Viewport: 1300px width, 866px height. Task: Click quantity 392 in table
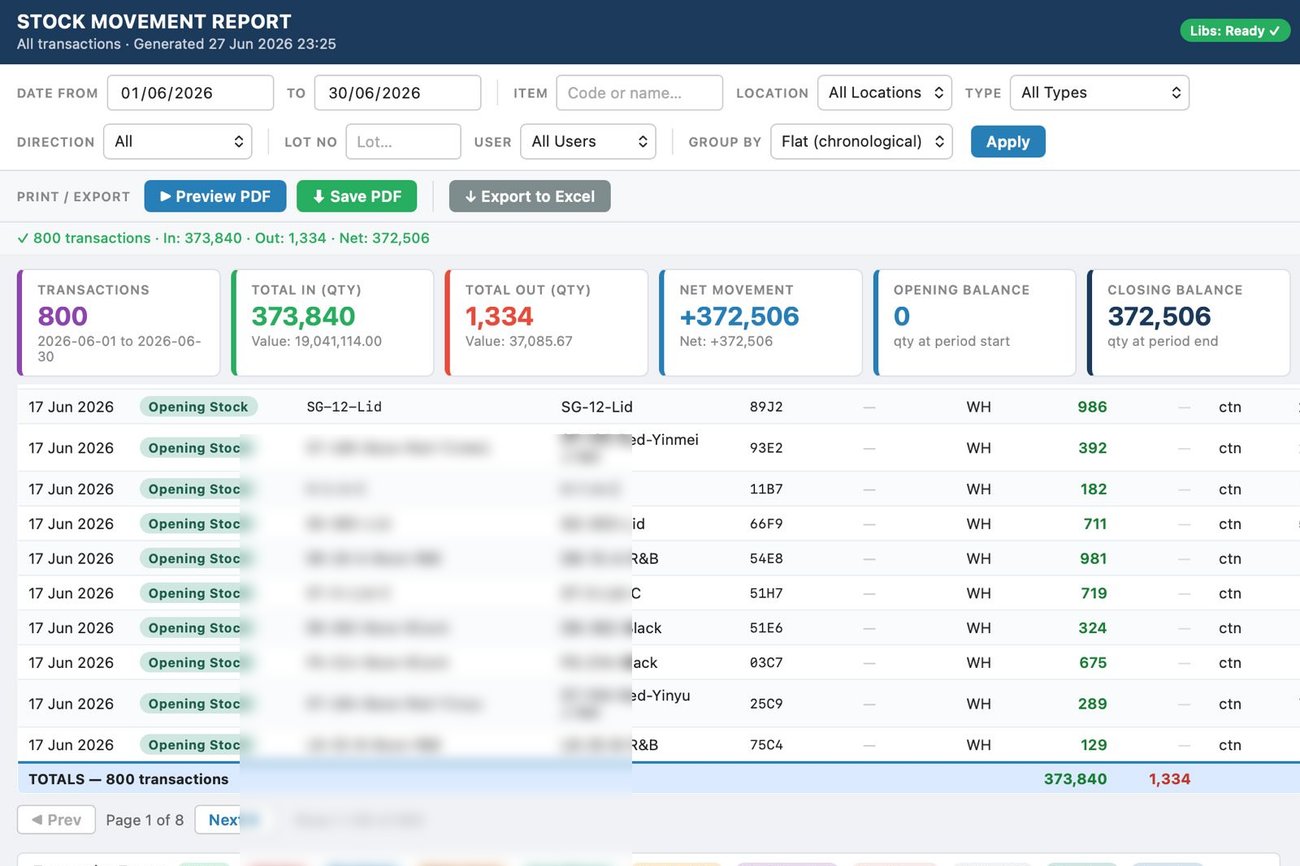[x=1092, y=448]
